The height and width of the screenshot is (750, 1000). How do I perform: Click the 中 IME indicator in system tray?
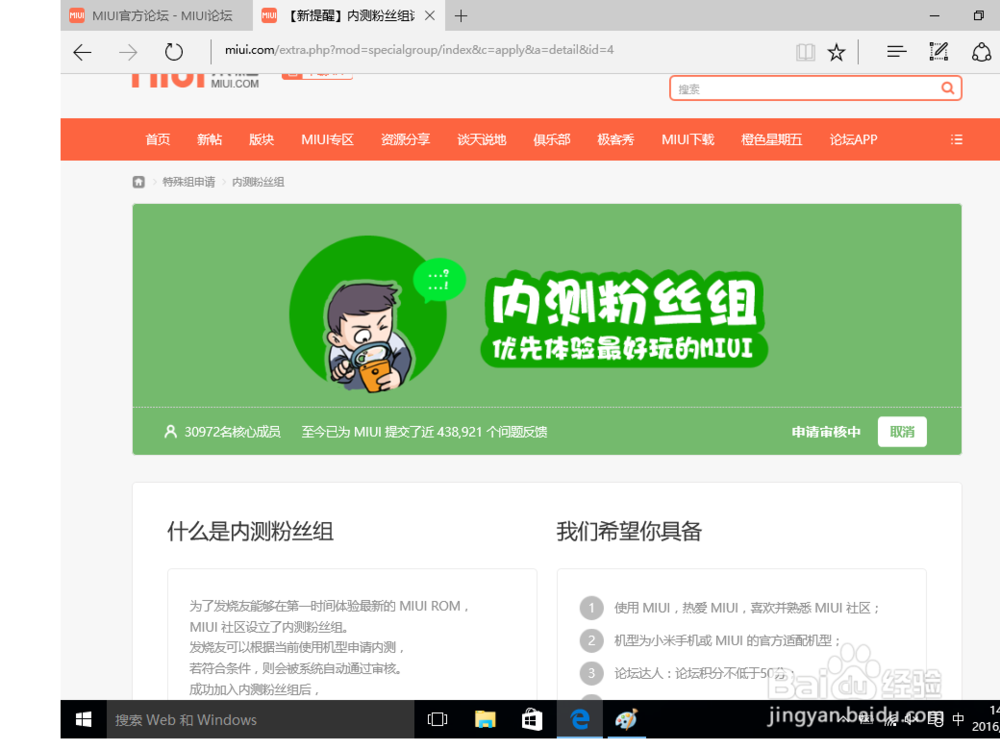pyautogui.click(x=958, y=719)
